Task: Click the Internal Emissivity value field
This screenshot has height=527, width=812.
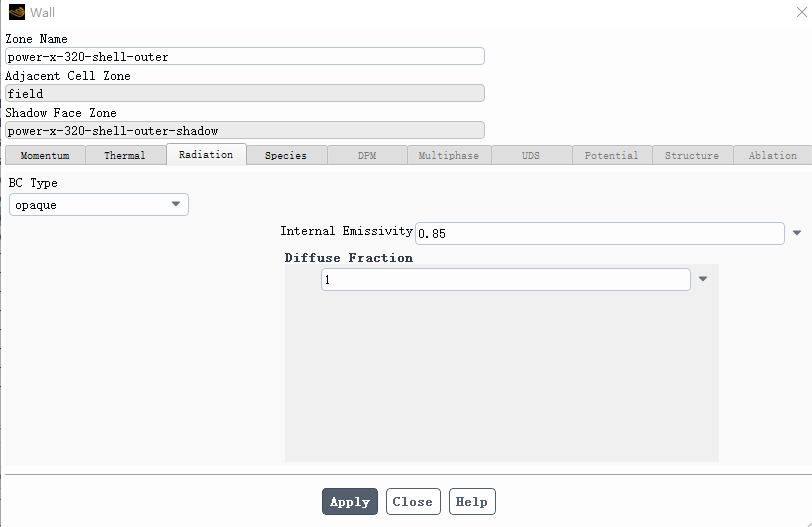Action: tap(599, 233)
